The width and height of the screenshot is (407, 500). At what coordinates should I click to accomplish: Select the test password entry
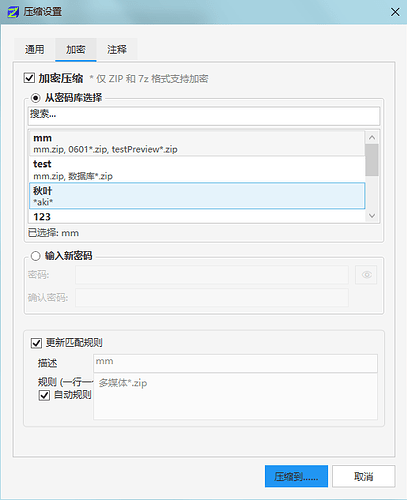pos(197,169)
